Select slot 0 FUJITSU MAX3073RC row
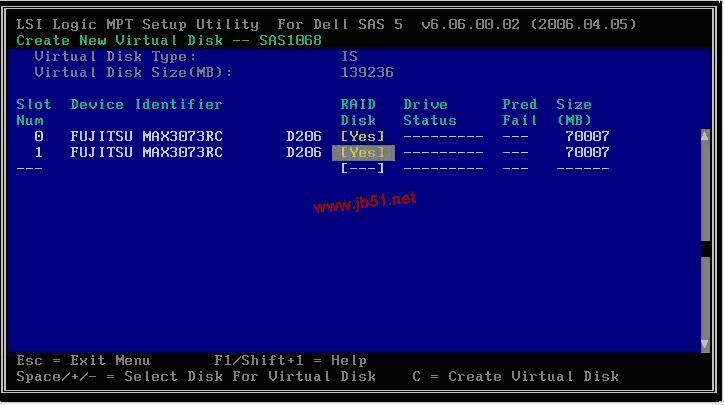This screenshot has width=724, height=405. pyautogui.click(x=313, y=136)
